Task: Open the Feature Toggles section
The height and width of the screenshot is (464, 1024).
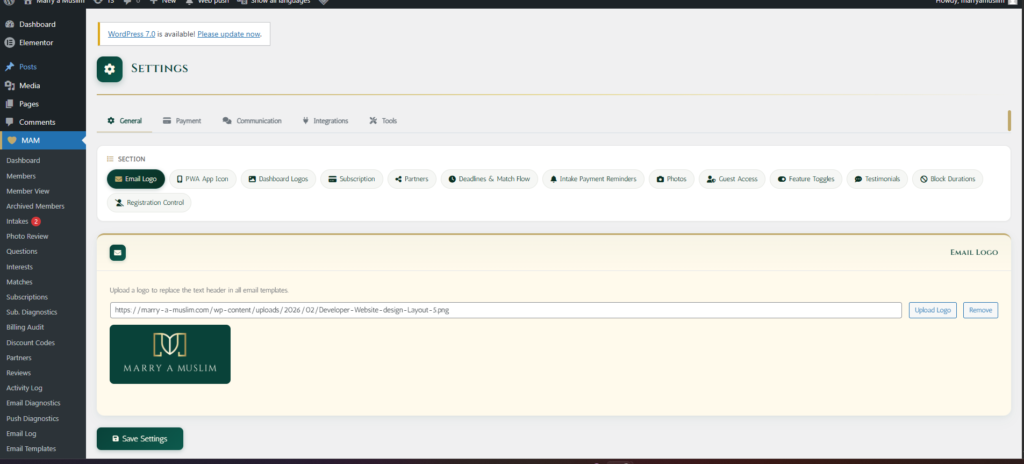Action: 806,179
